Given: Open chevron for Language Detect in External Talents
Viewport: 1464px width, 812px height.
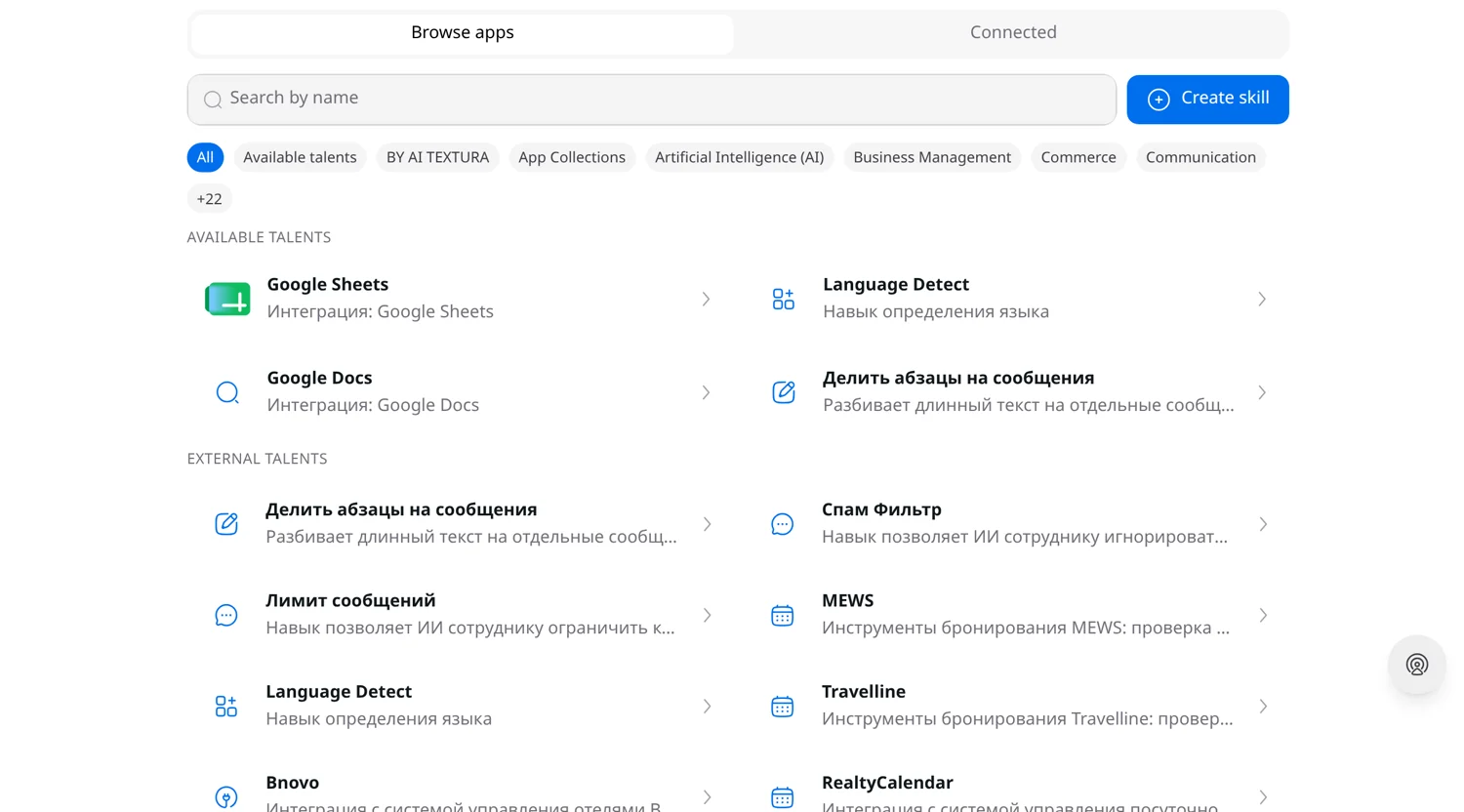Looking at the screenshot, I should [x=707, y=706].
